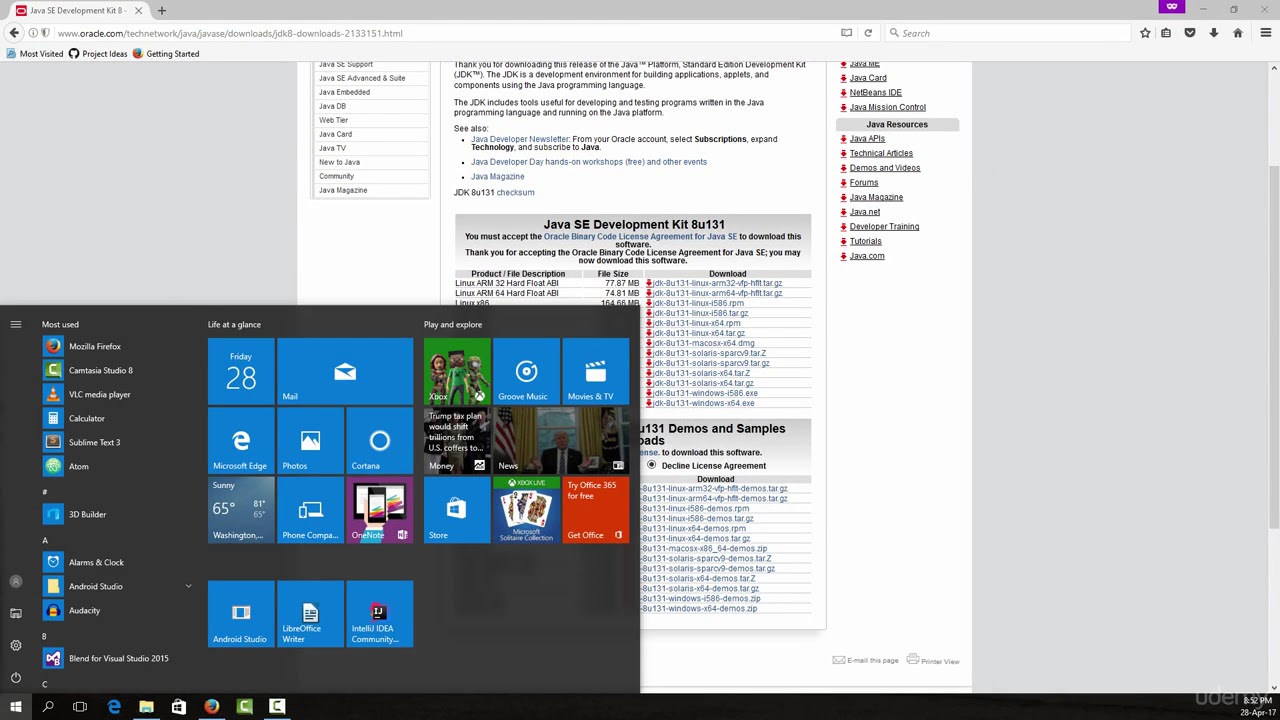Launch the Android Studio tile
The image size is (1280, 720).
(x=241, y=614)
